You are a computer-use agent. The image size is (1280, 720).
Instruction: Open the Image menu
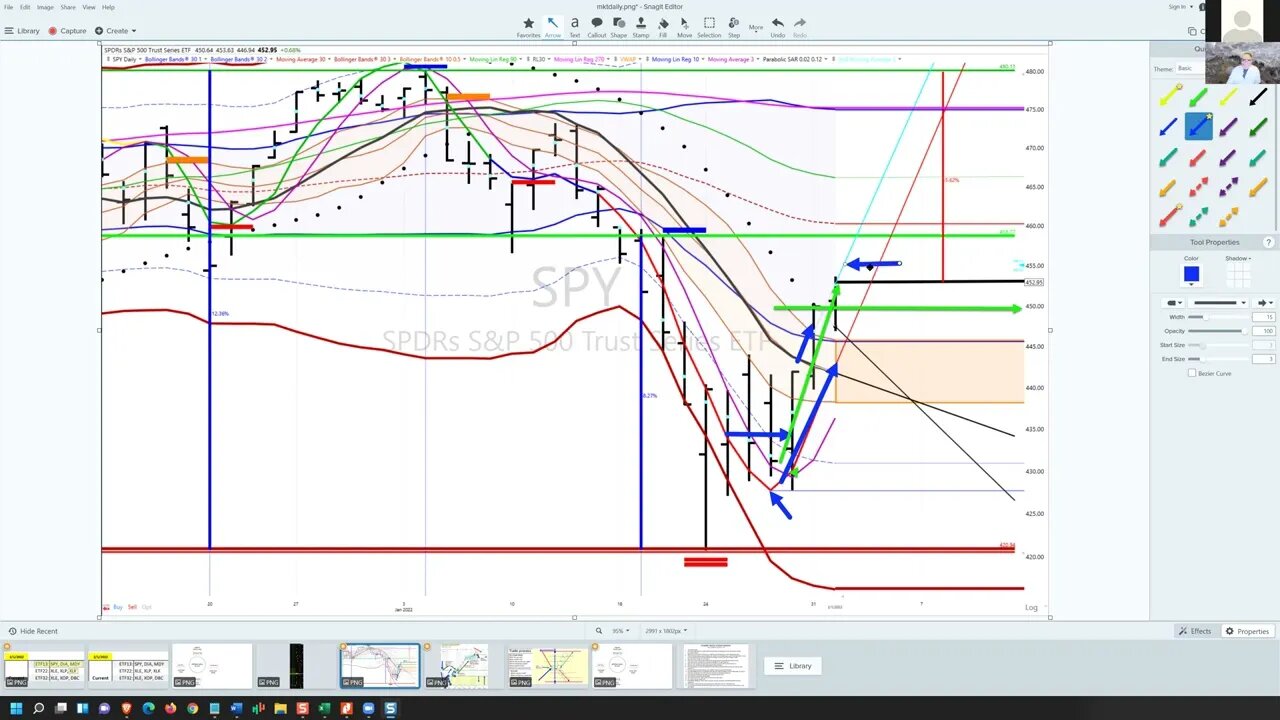45,7
